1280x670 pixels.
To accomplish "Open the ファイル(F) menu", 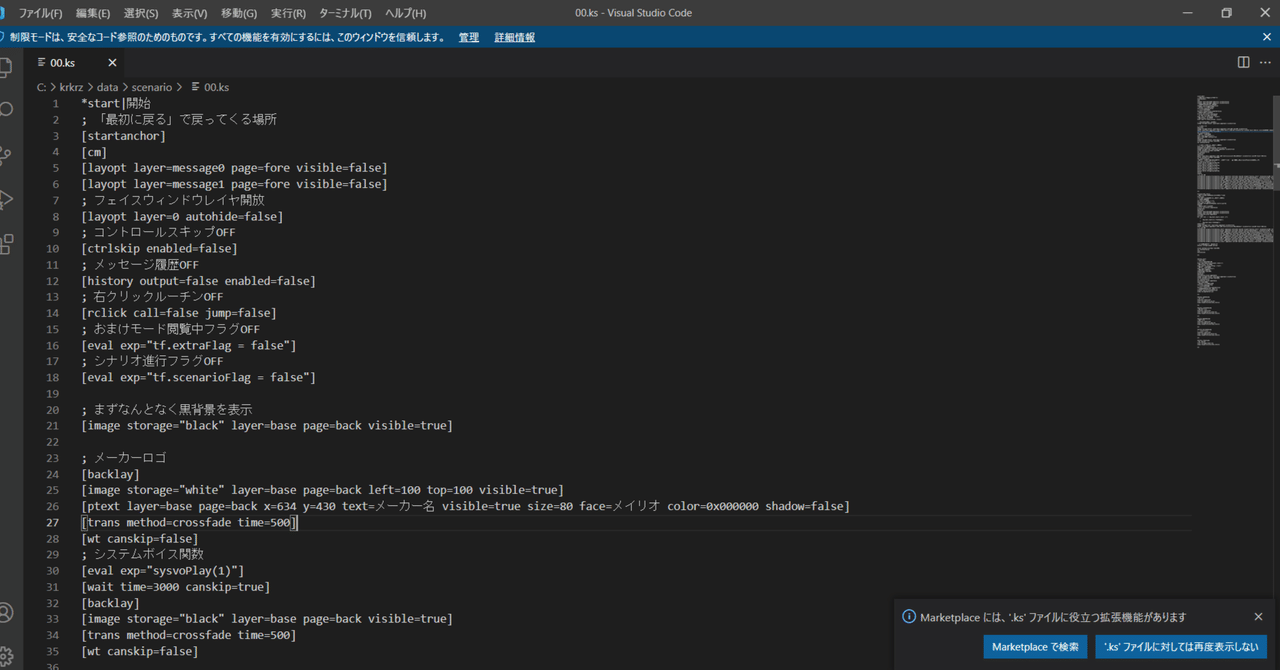I will [x=40, y=13].
